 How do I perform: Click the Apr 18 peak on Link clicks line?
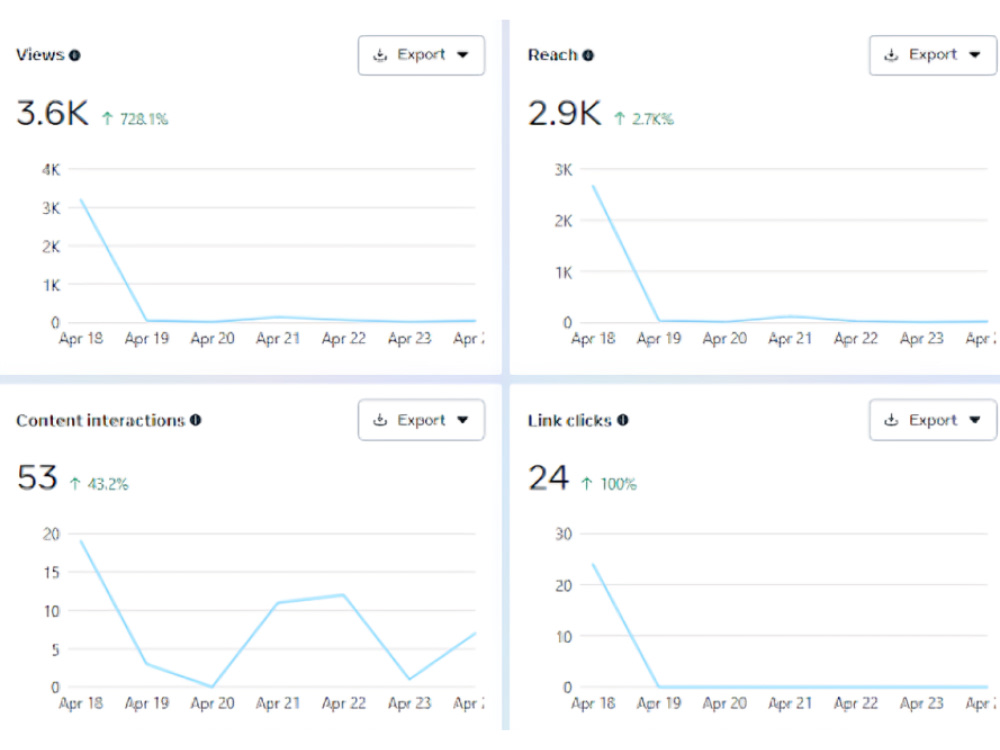593,564
